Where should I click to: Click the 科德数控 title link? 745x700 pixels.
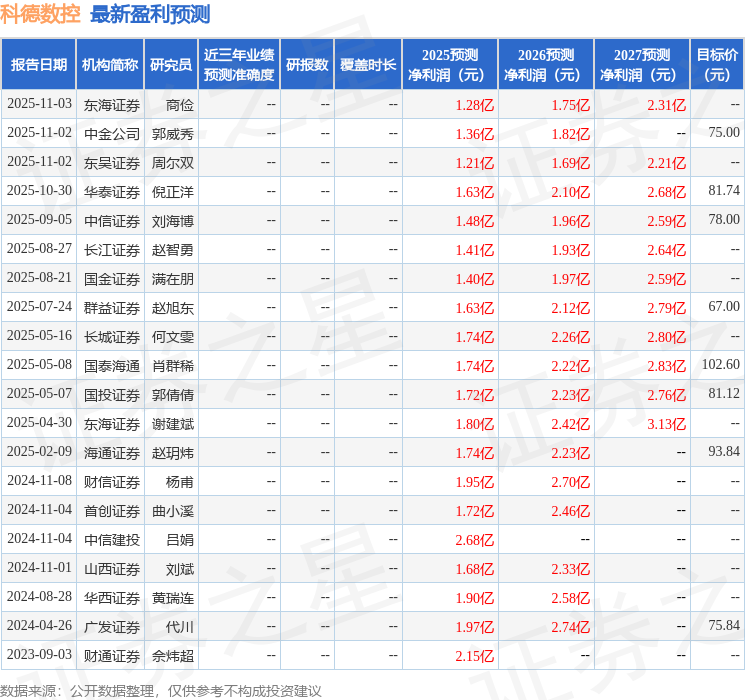pos(41,15)
